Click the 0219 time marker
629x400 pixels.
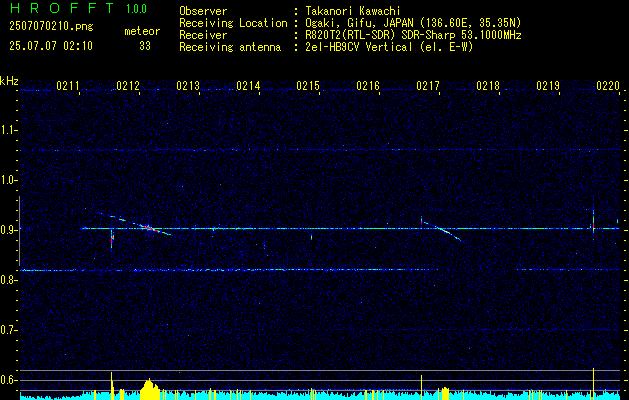tap(548, 85)
